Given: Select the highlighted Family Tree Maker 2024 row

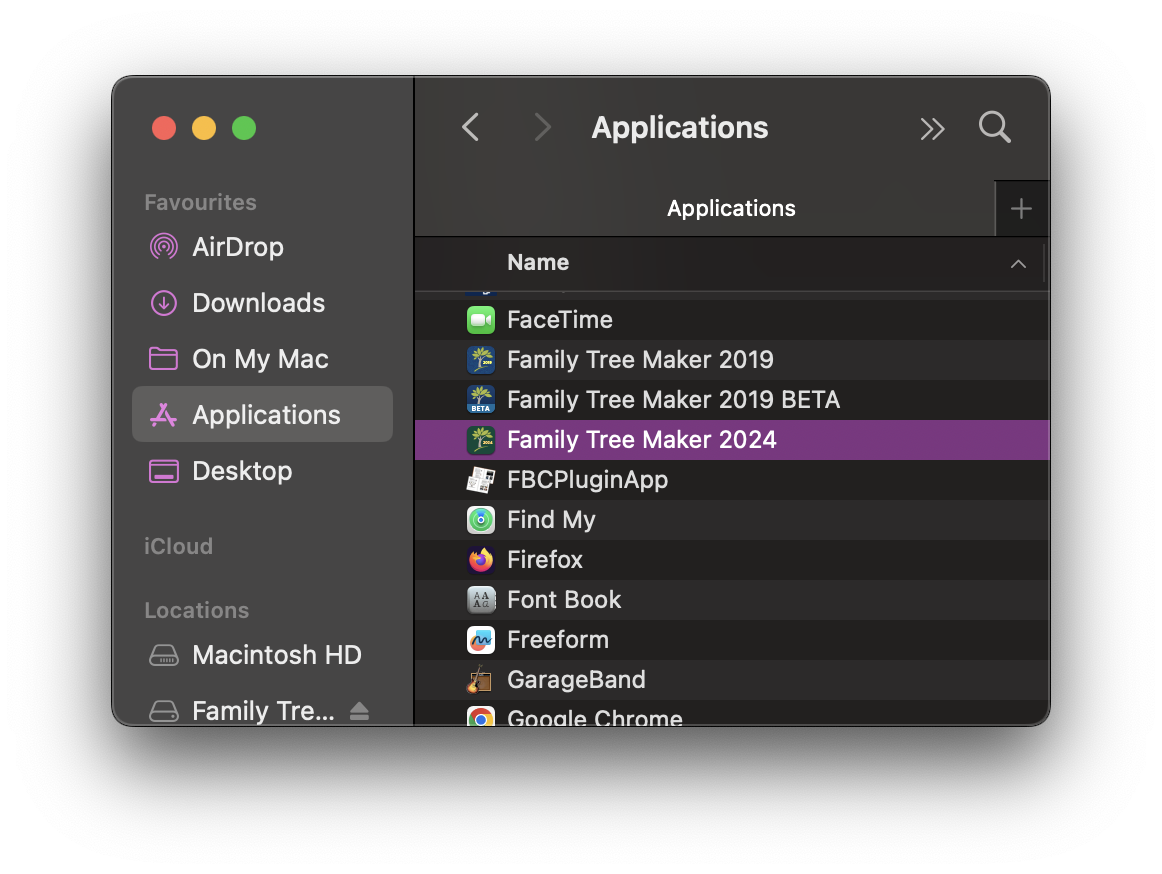Looking at the screenshot, I should click(732, 440).
